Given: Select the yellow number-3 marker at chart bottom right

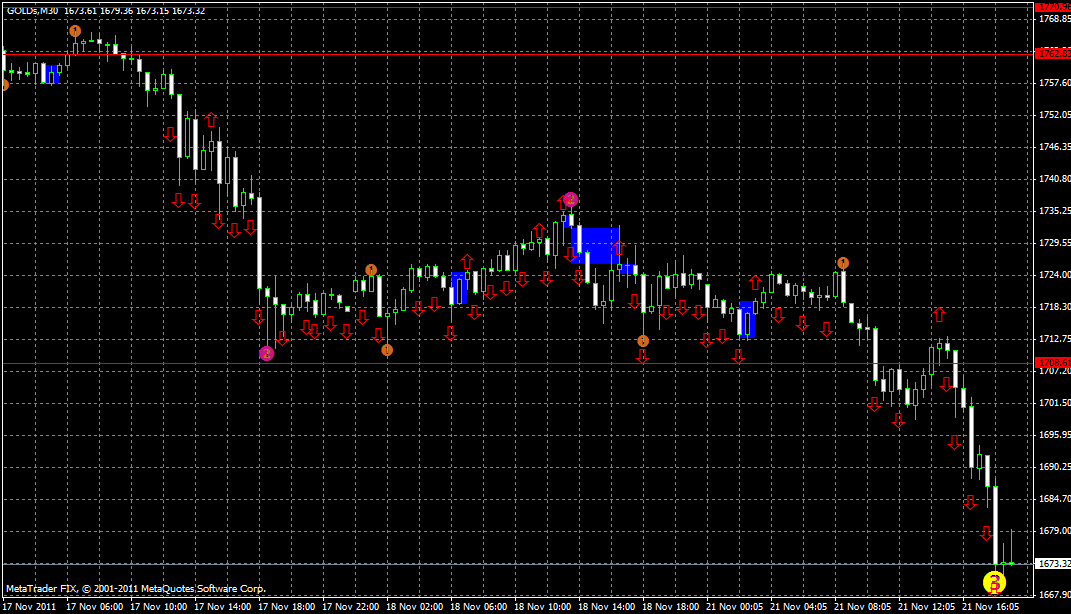Looking at the screenshot, I should pos(993,581).
